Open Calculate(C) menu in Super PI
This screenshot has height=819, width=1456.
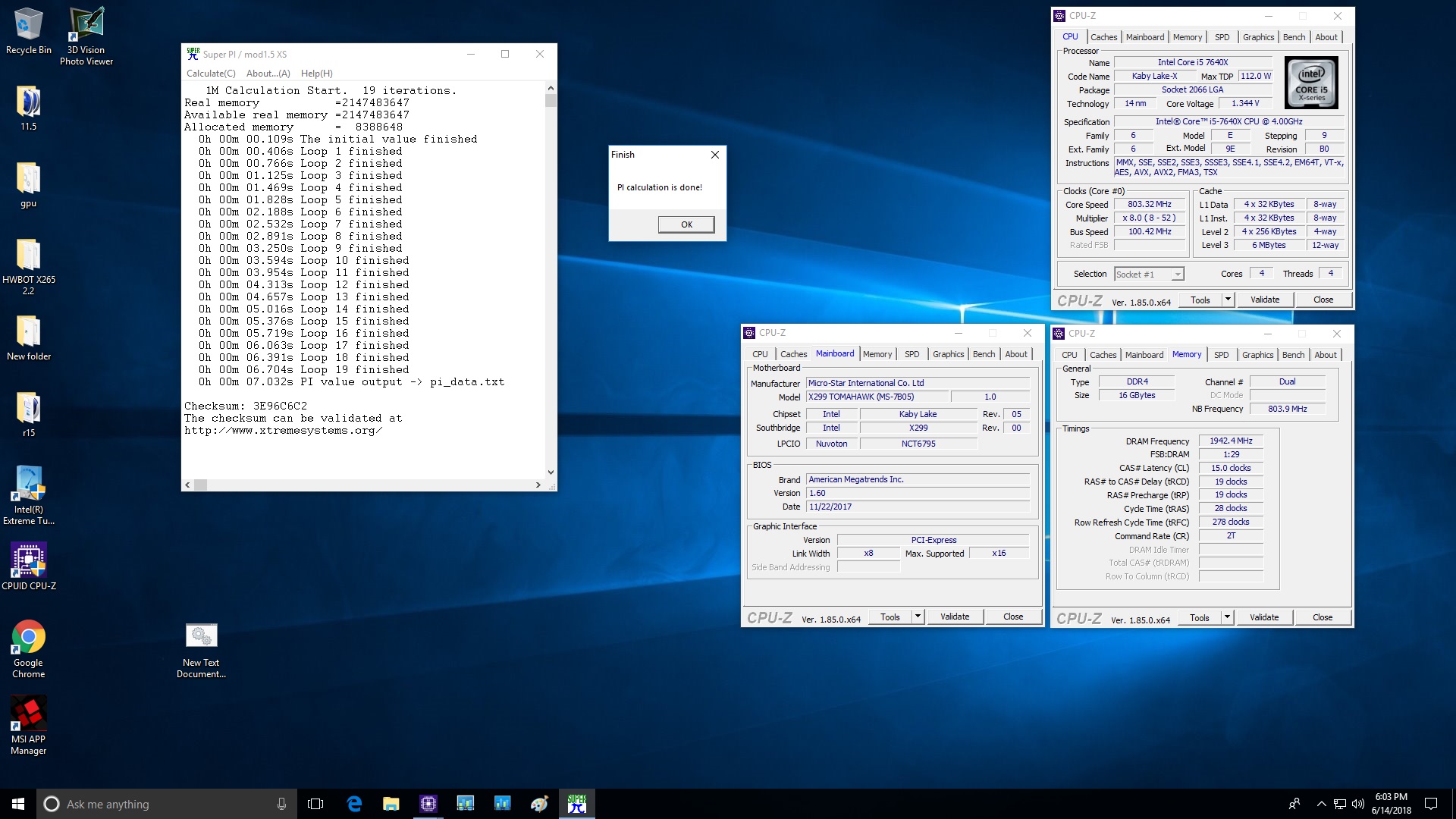[211, 74]
